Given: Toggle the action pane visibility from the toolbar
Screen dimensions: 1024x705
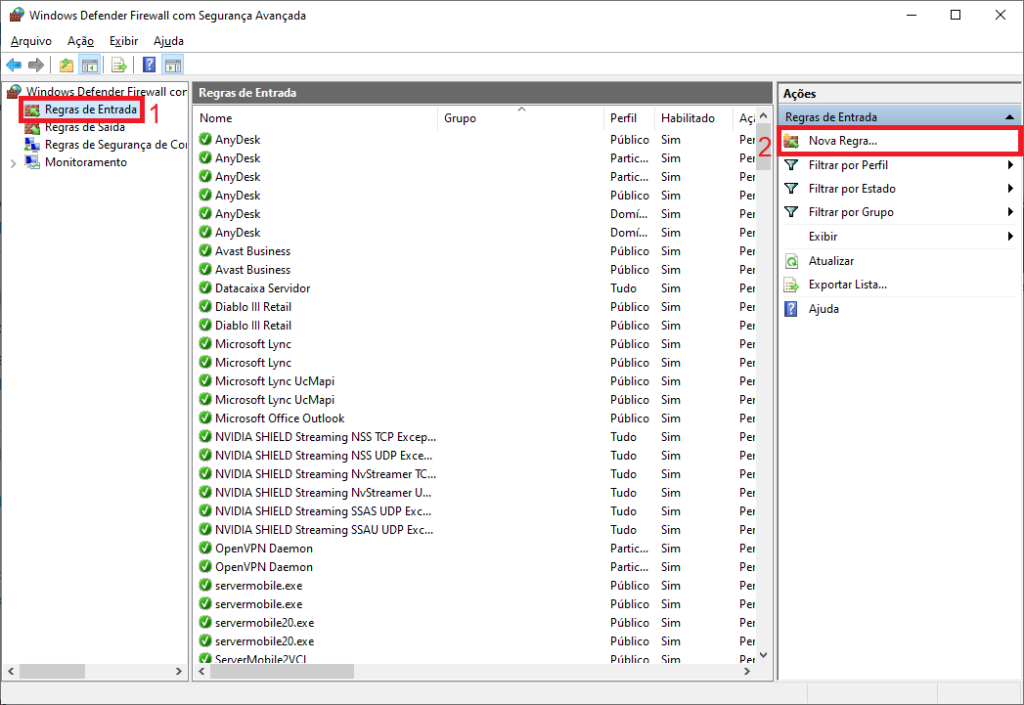Looking at the screenshot, I should coord(174,64).
